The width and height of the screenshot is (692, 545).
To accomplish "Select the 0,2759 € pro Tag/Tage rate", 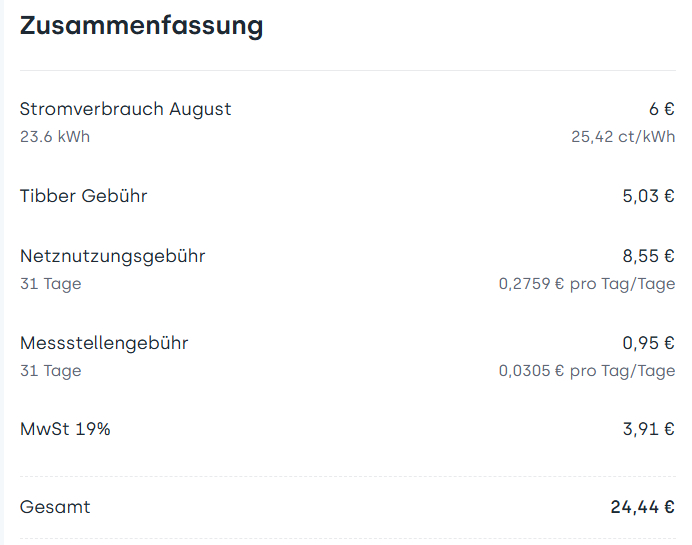I will pyautogui.click(x=587, y=284).
